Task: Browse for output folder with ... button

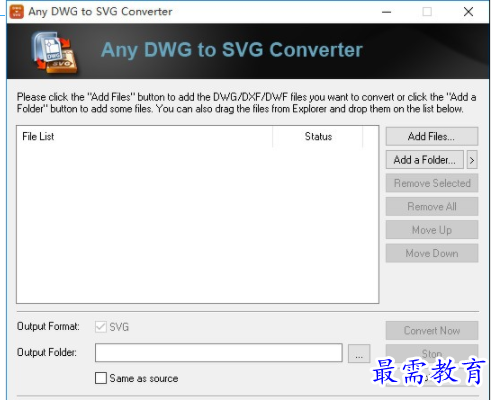Action: coord(359,353)
